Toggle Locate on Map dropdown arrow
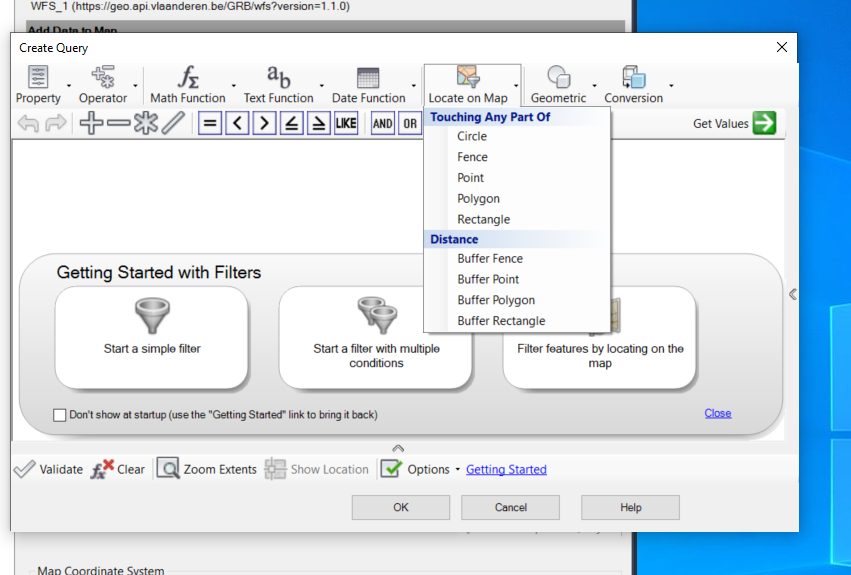The image size is (851, 575). pyautogui.click(x=516, y=86)
